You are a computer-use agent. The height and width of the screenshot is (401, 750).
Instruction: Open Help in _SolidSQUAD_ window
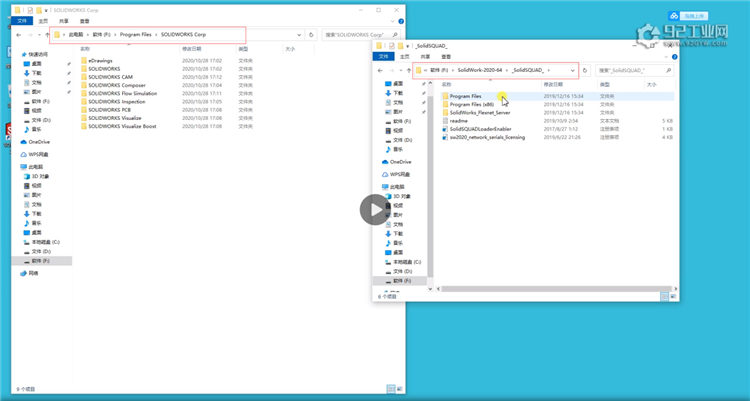coord(674,56)
